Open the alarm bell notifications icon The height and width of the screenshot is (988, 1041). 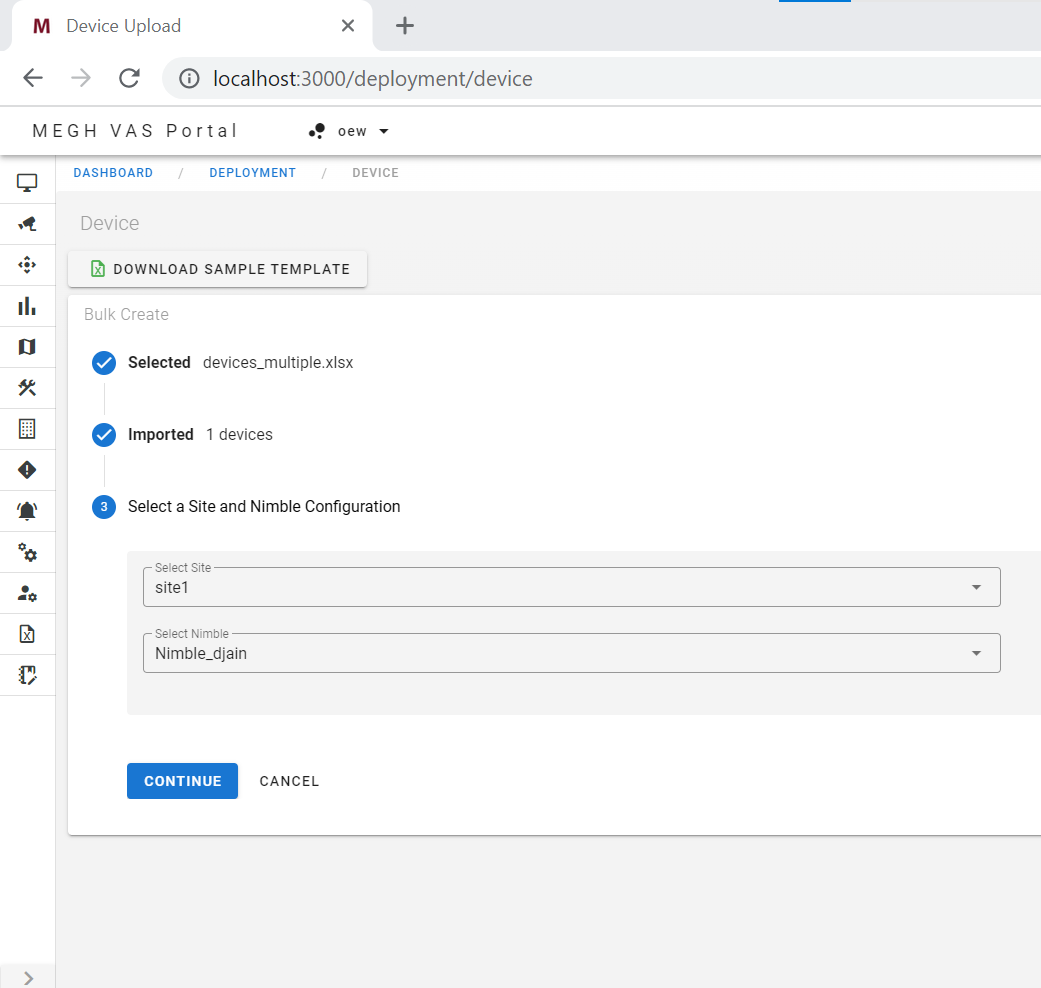27,511
